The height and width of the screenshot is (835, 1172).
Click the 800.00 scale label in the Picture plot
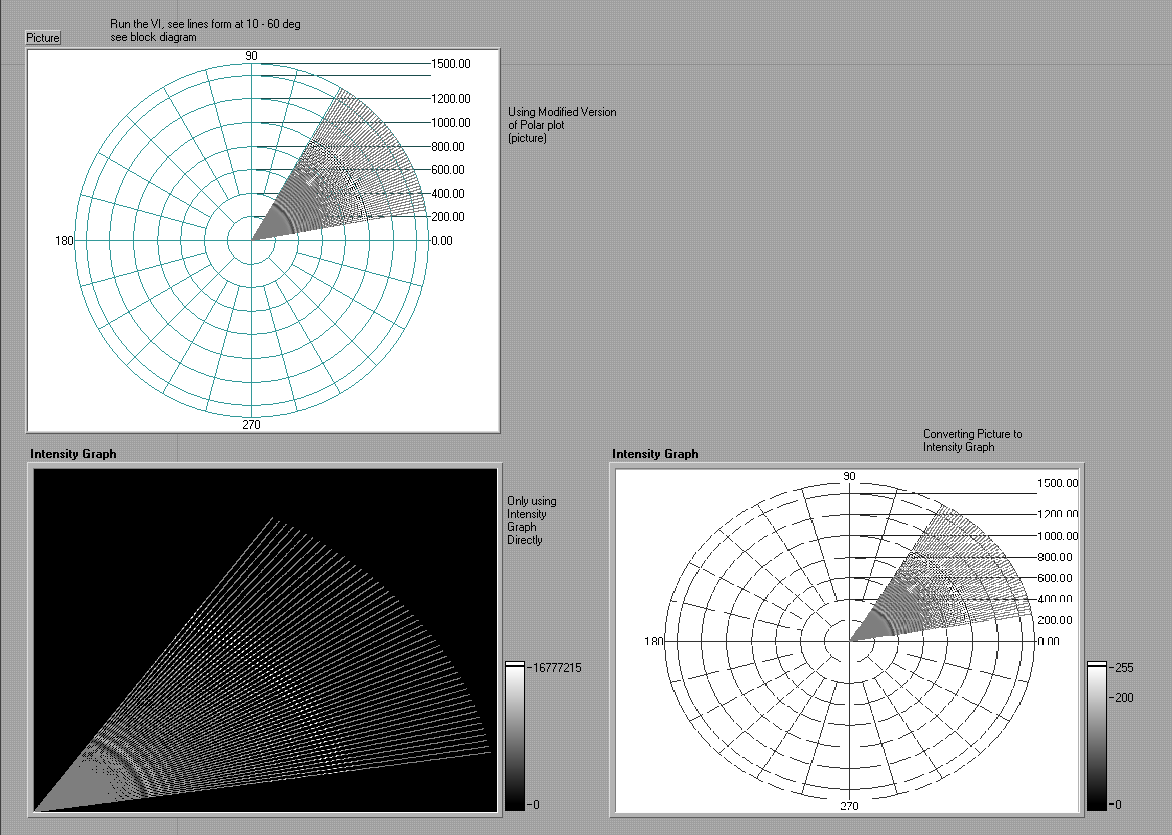tap(448, 147)
